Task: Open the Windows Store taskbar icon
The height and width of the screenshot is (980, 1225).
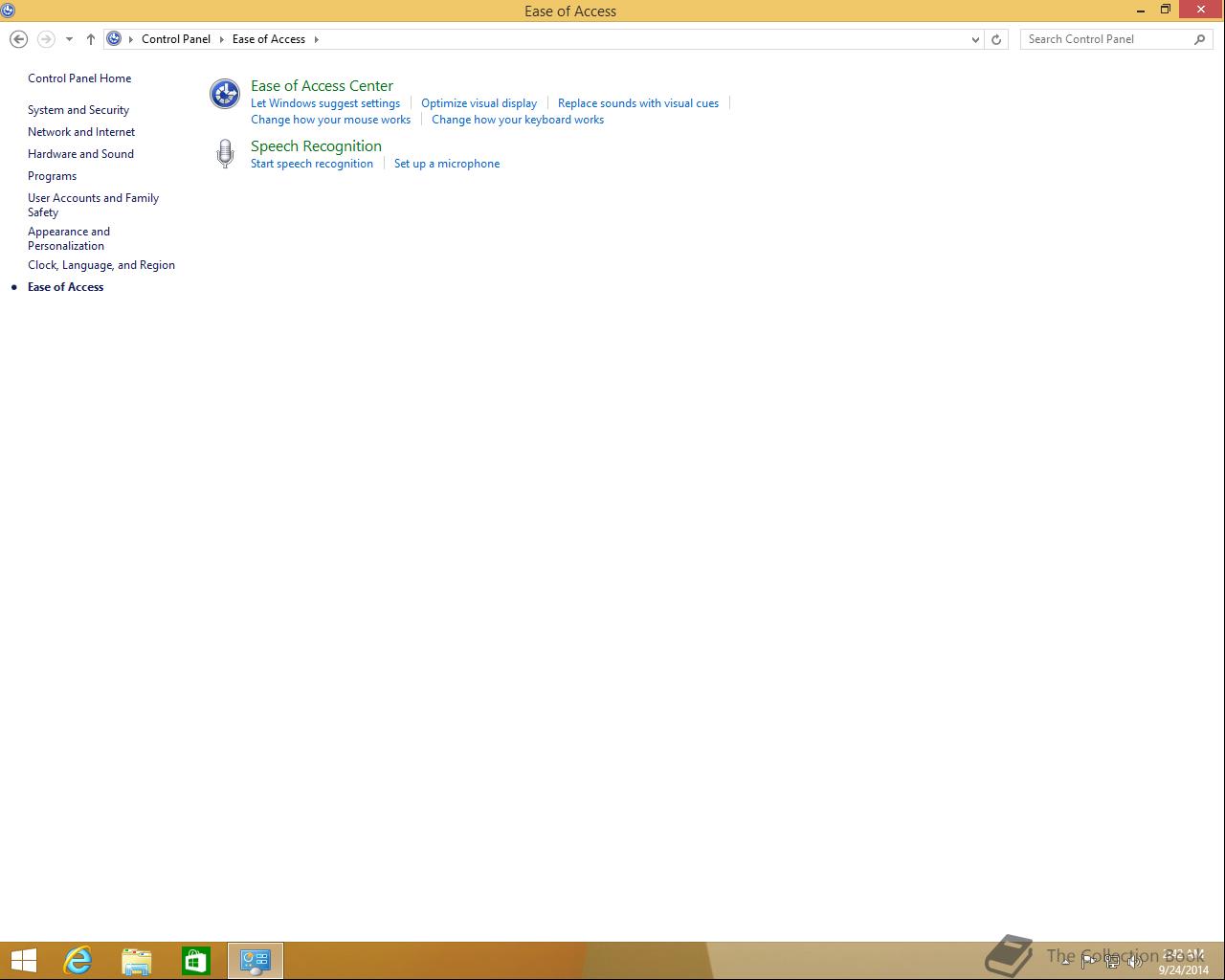Action: pos(196,961)
